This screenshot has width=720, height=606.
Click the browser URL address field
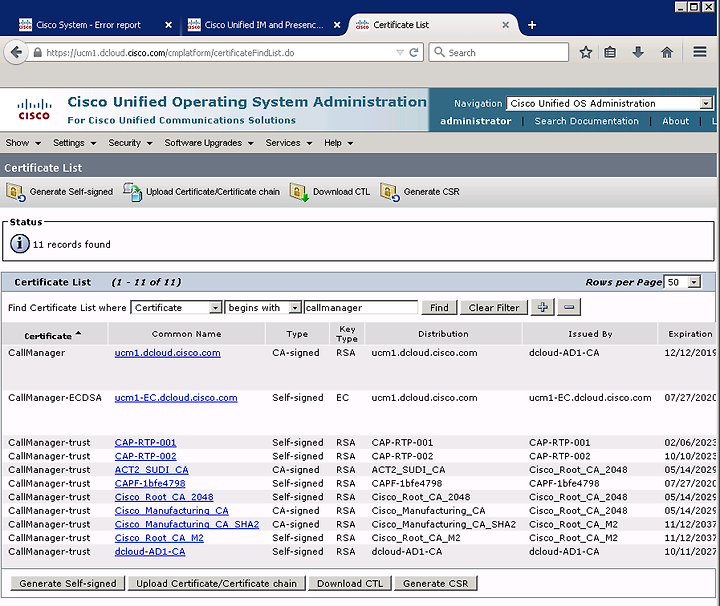point(218,52)
